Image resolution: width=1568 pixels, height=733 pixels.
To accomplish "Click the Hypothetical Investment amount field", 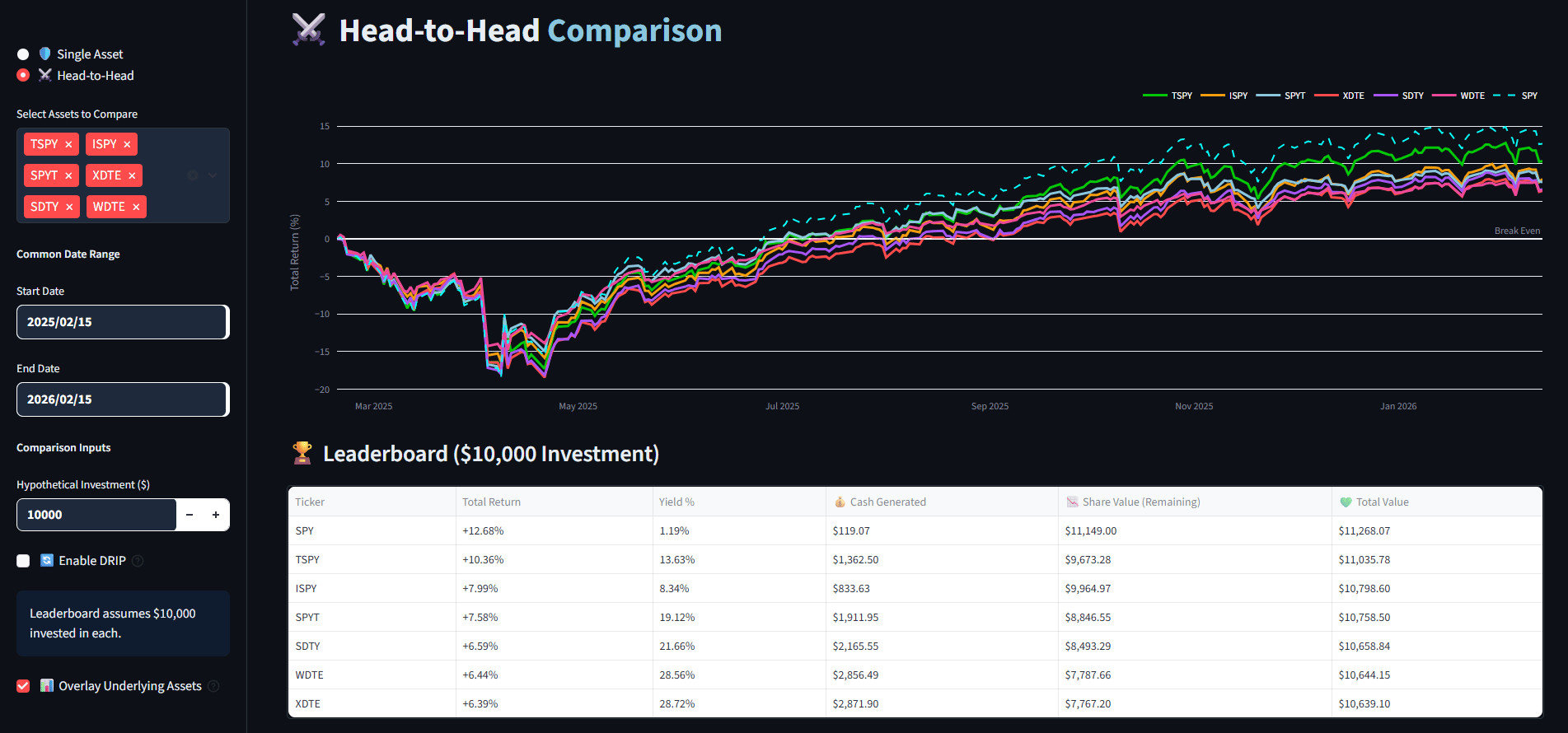I will [x=96, y=515].
